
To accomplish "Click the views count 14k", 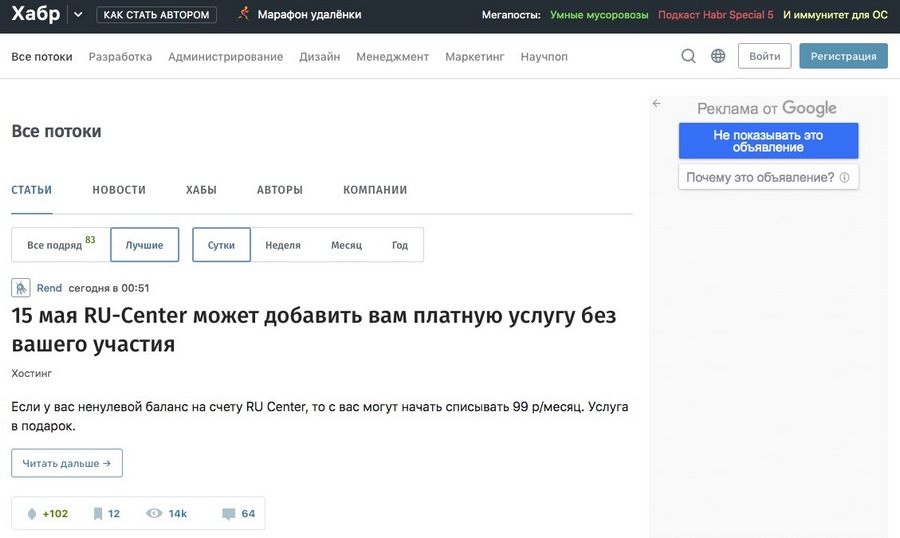I will pos(177,513).
